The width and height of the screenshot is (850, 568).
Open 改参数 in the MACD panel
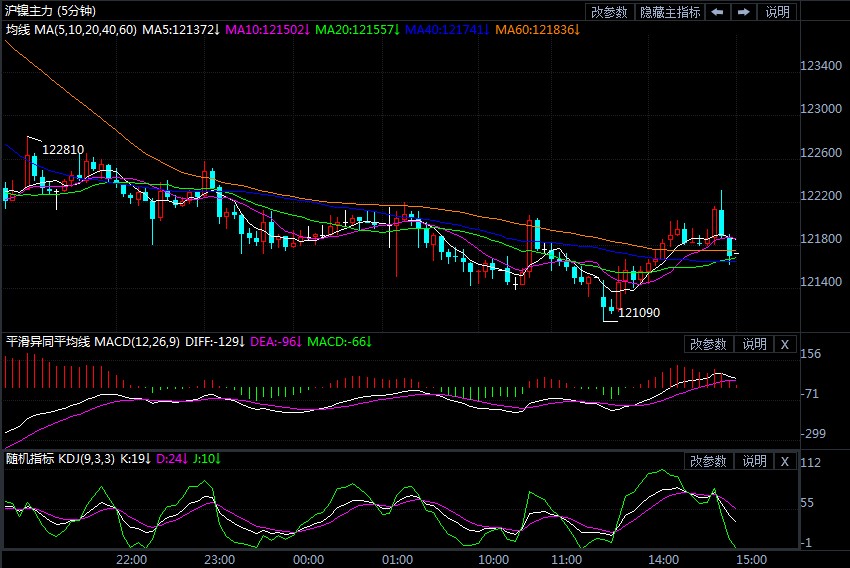(708, 344)
